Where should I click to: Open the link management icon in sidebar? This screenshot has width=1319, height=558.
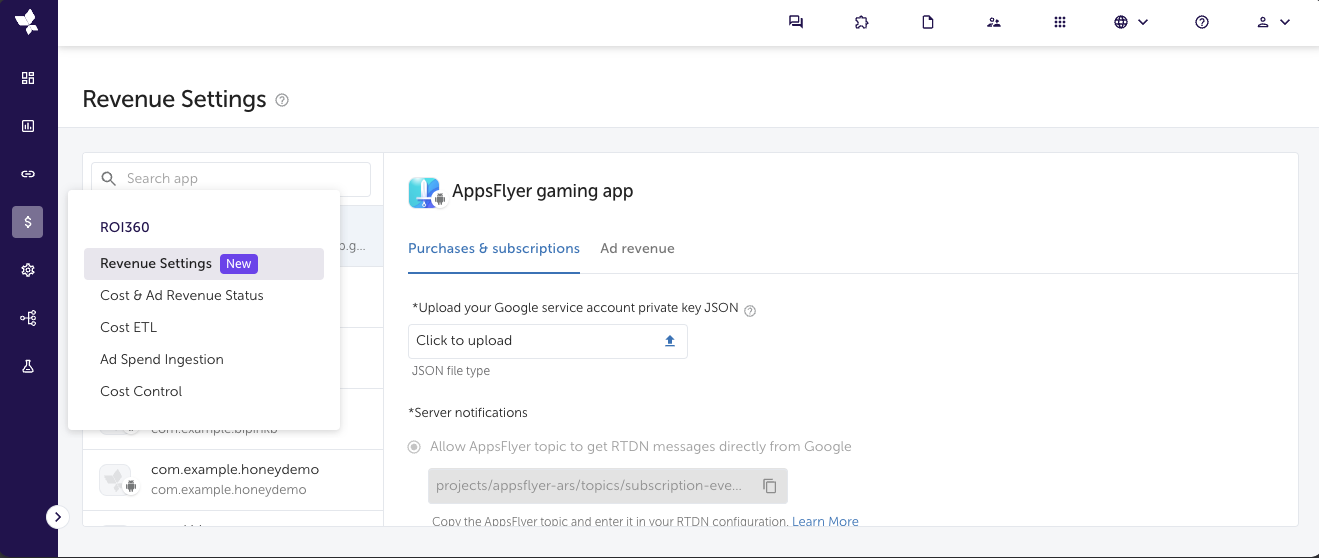tap(28, 174)
